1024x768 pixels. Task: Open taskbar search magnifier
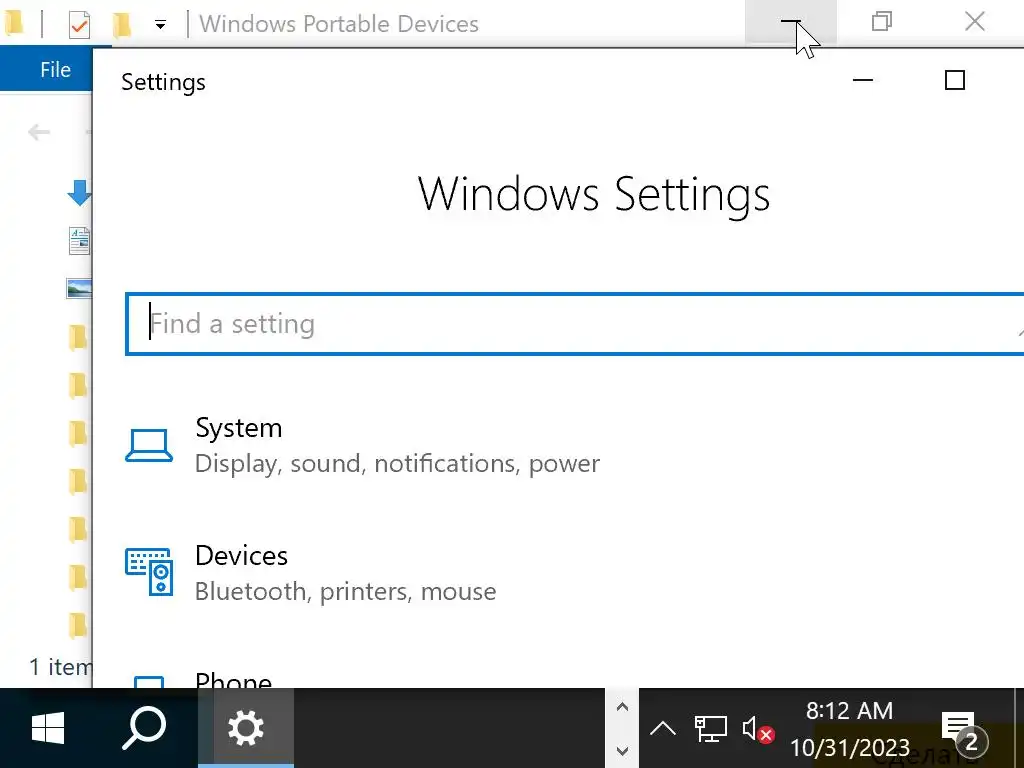pyautogui.click(x=144, y=728)
